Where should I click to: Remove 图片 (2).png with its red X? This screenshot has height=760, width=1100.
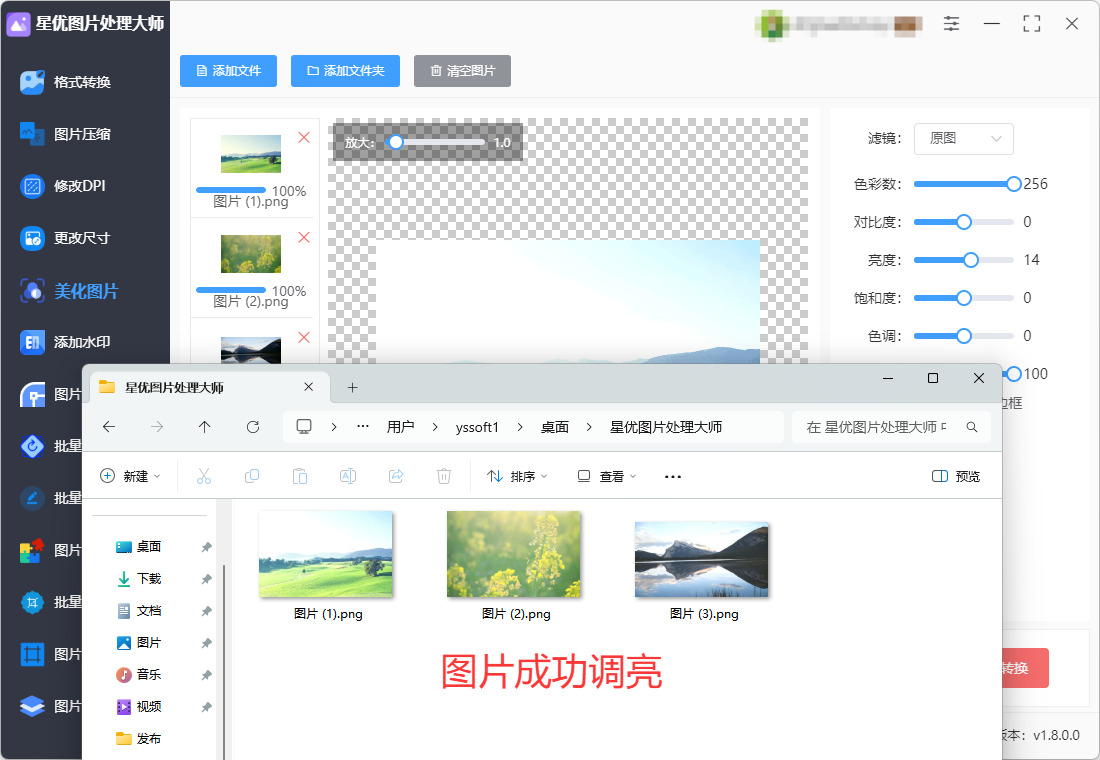pyautogui.click(x=304, y=237)
